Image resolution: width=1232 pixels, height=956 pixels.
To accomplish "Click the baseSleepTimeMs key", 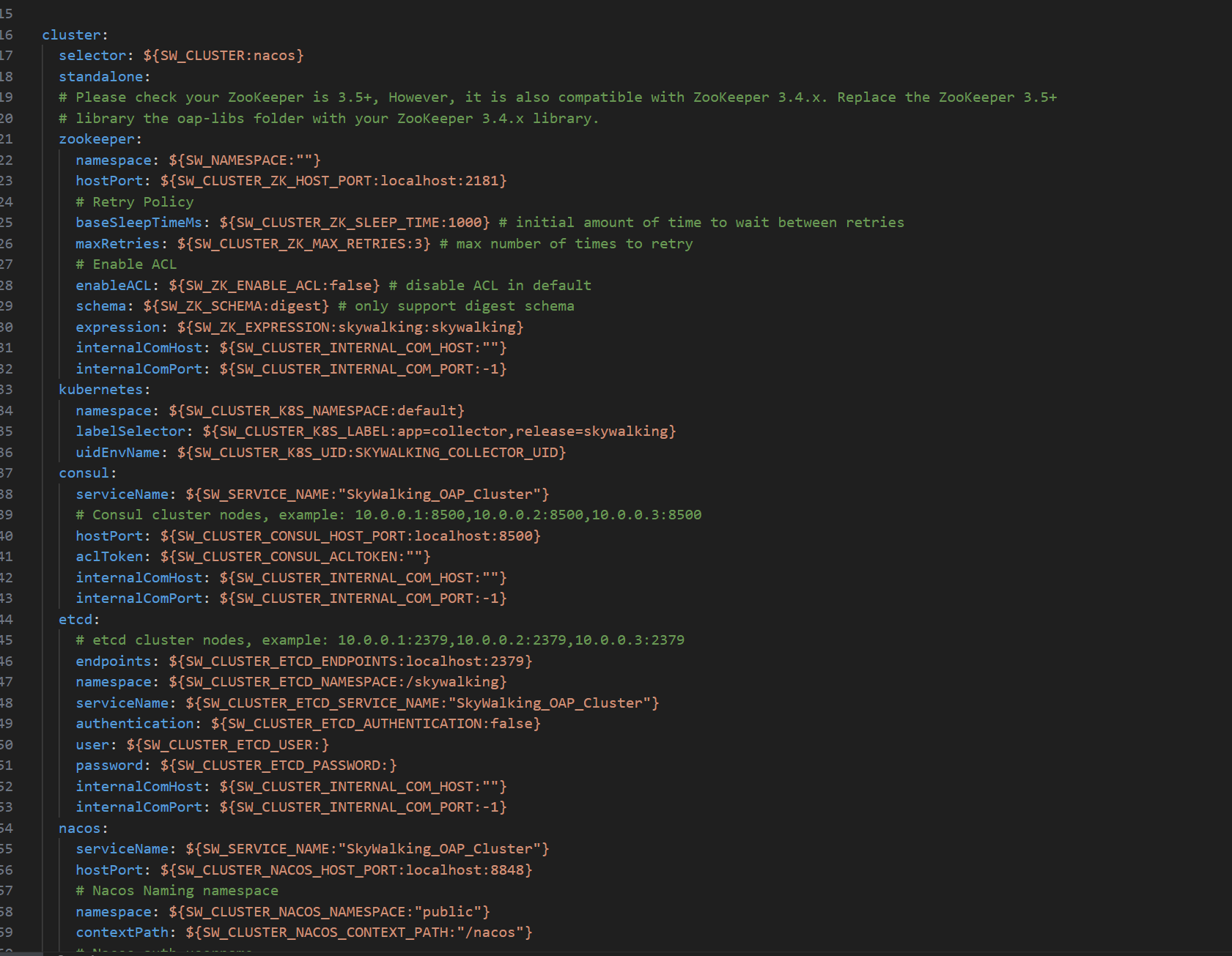I will coord(139,223).
